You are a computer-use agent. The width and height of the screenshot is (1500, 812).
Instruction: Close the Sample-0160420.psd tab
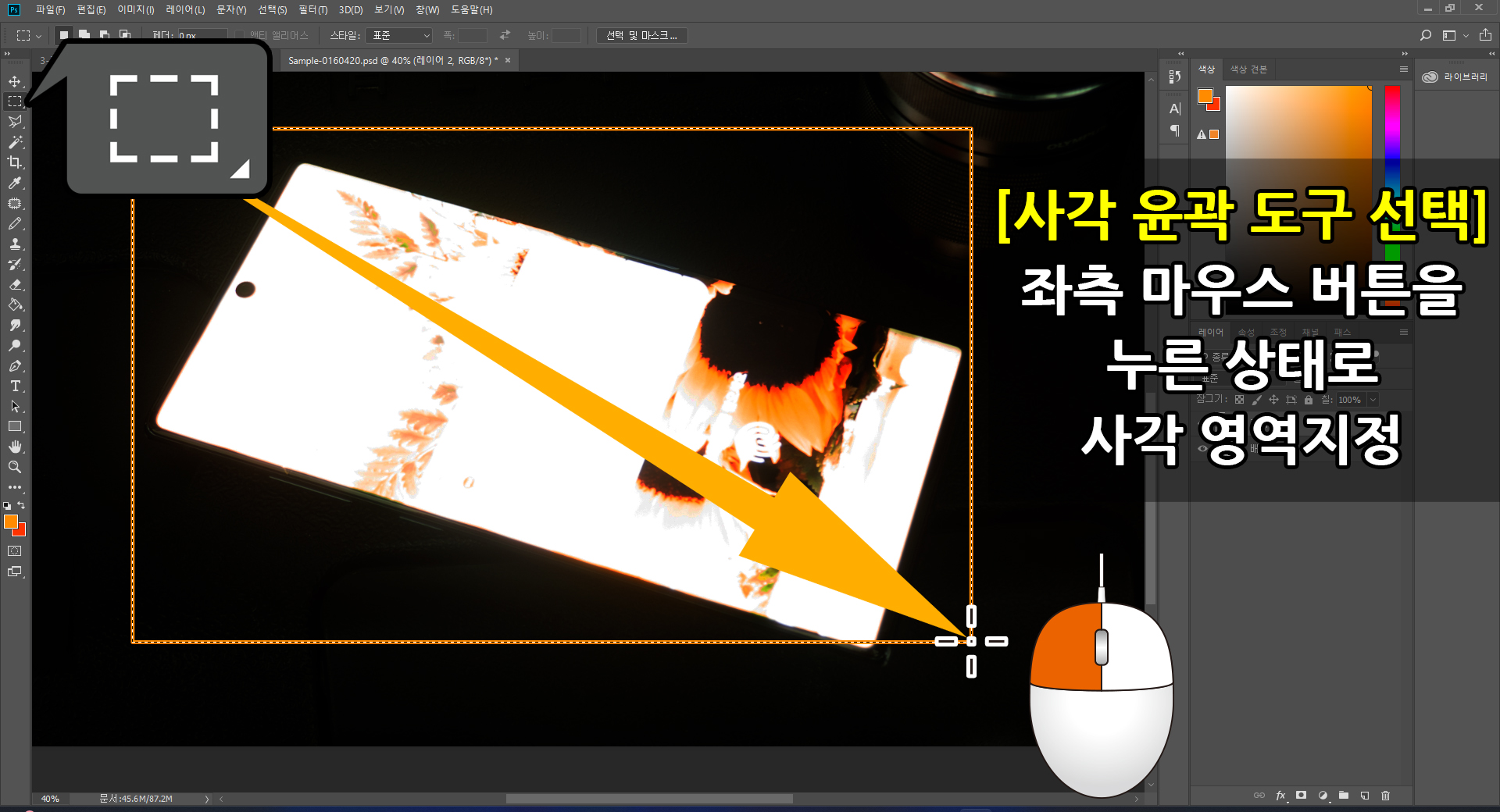tap(508, 60)
